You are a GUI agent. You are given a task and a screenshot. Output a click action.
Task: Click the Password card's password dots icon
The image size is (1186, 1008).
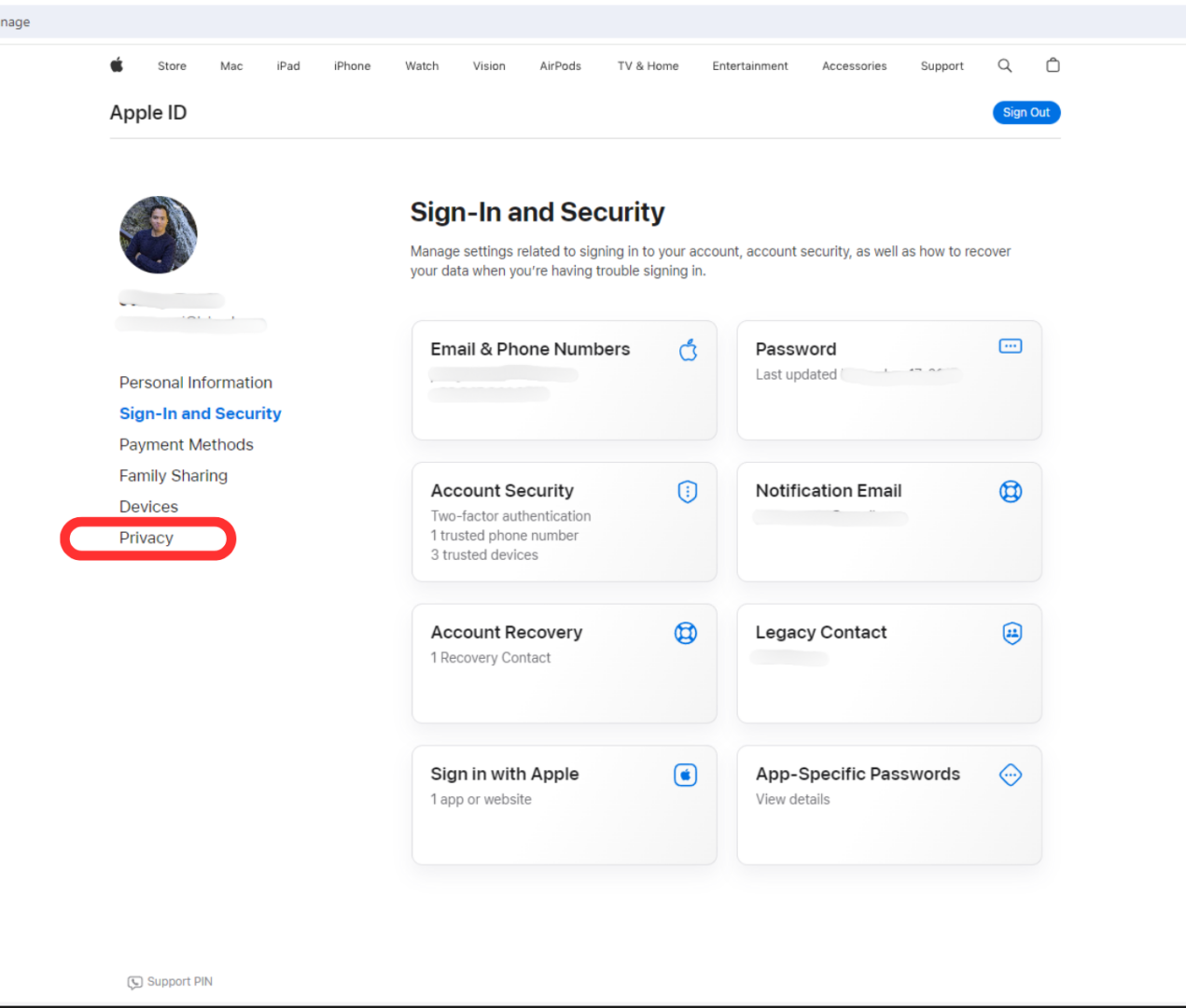[x=1010, y=345]
